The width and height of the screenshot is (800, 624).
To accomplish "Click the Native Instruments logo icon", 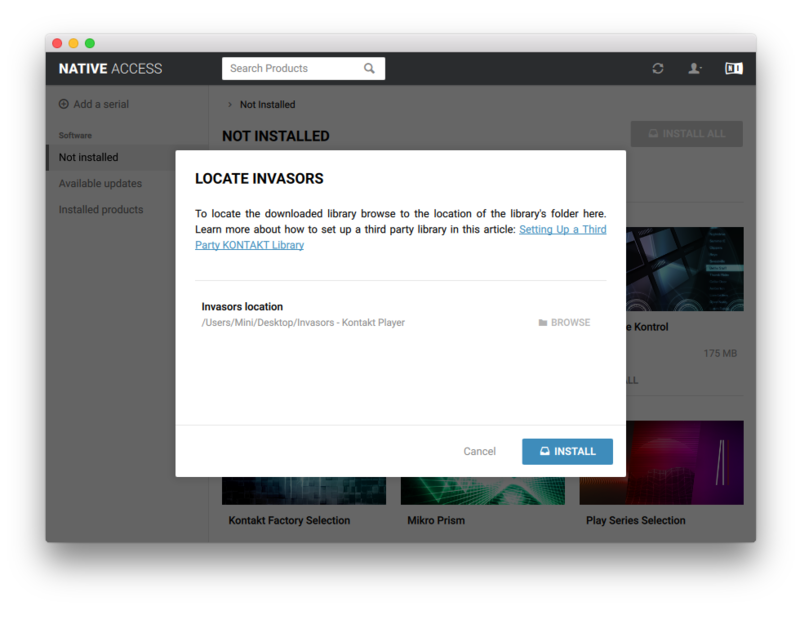I will pyautogui.click(x=734, y=68).
